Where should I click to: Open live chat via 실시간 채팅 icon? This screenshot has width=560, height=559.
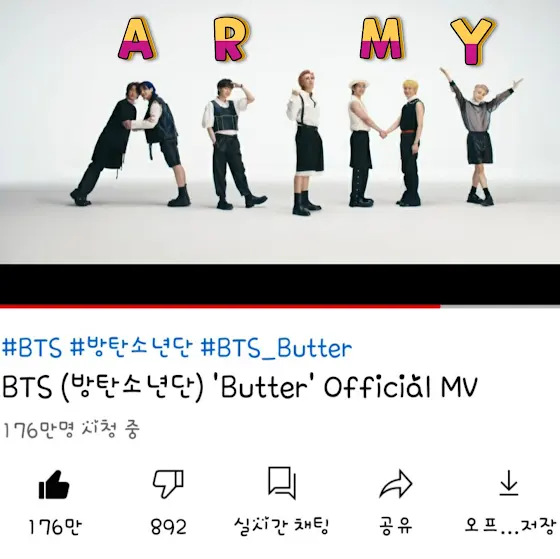click(282, 483)
